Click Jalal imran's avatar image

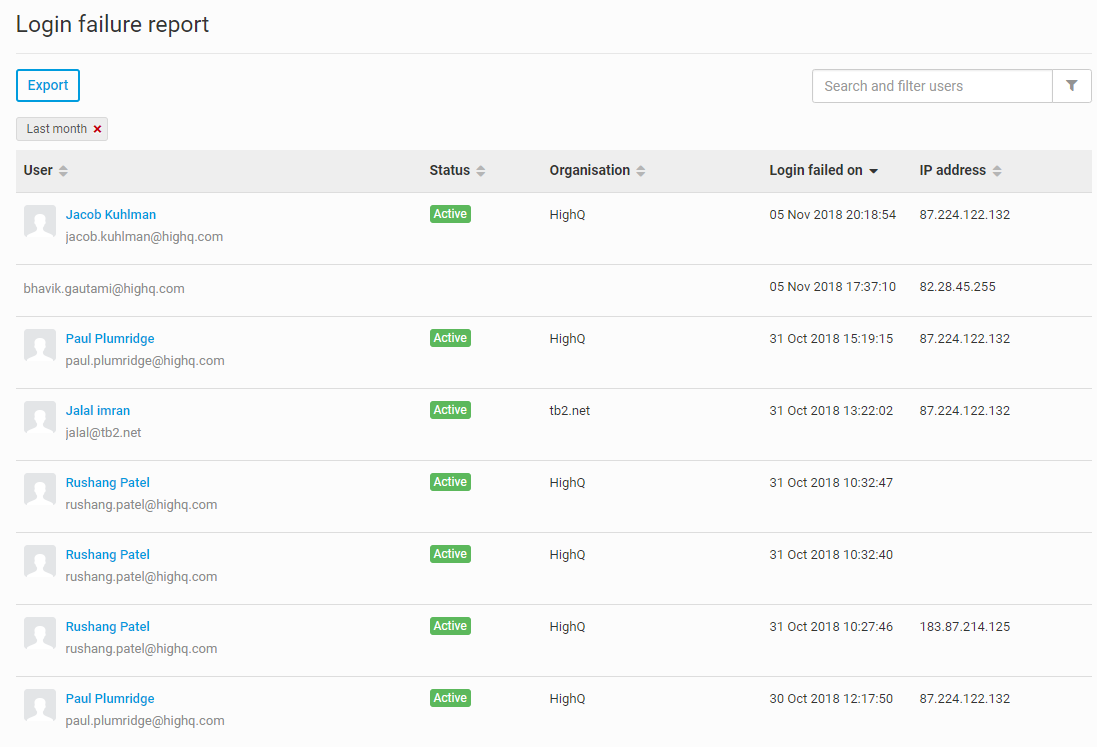click(x=40, y=418)
